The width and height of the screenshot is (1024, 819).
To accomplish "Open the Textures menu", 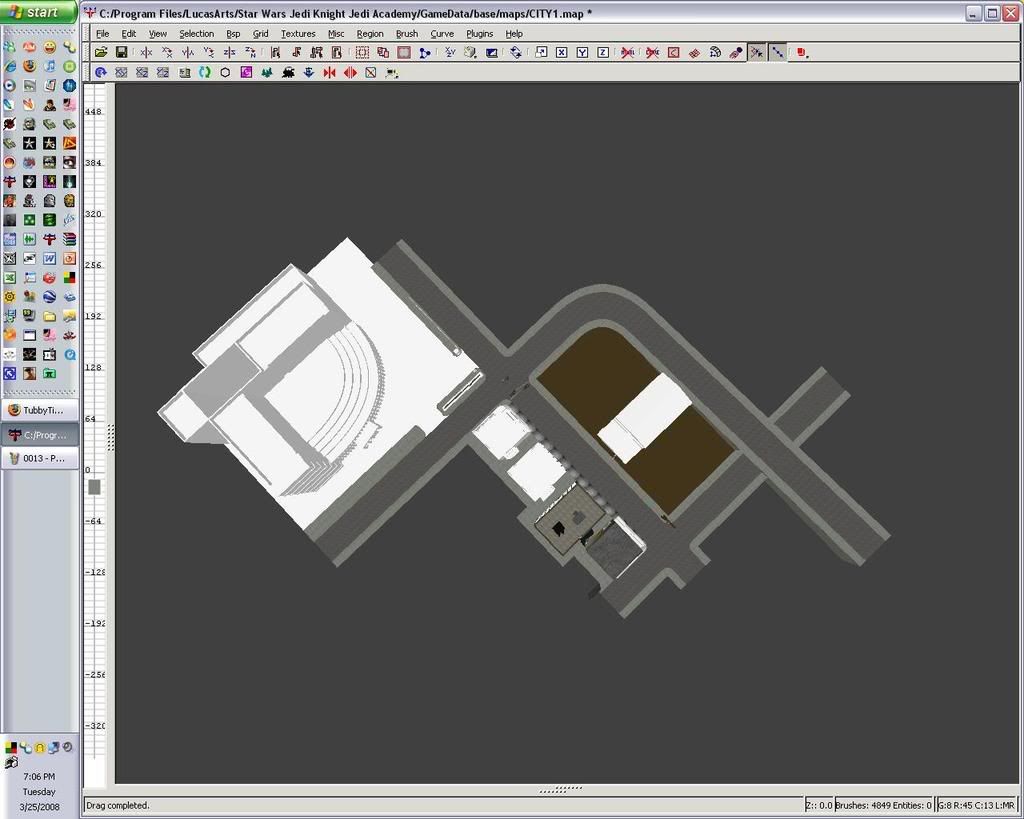I will point(297,33).
